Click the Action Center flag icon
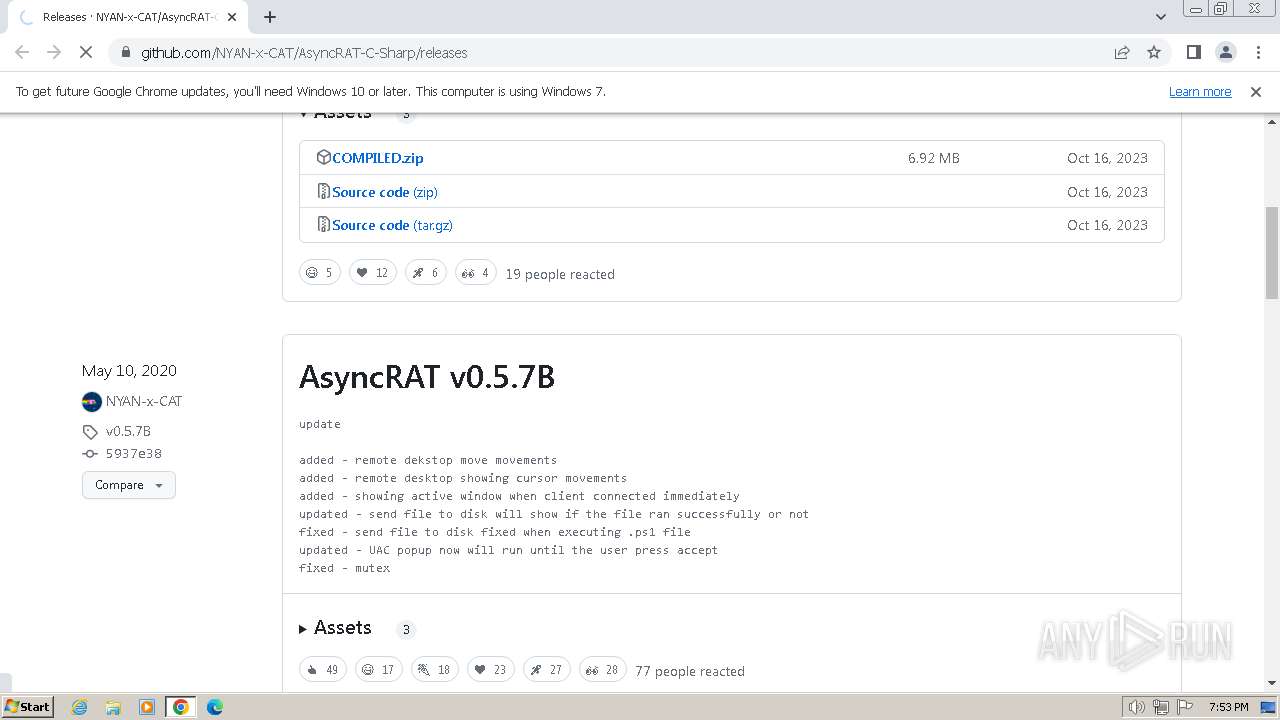The width and height of the screenshot is (1280, 720). [1186, 707]
